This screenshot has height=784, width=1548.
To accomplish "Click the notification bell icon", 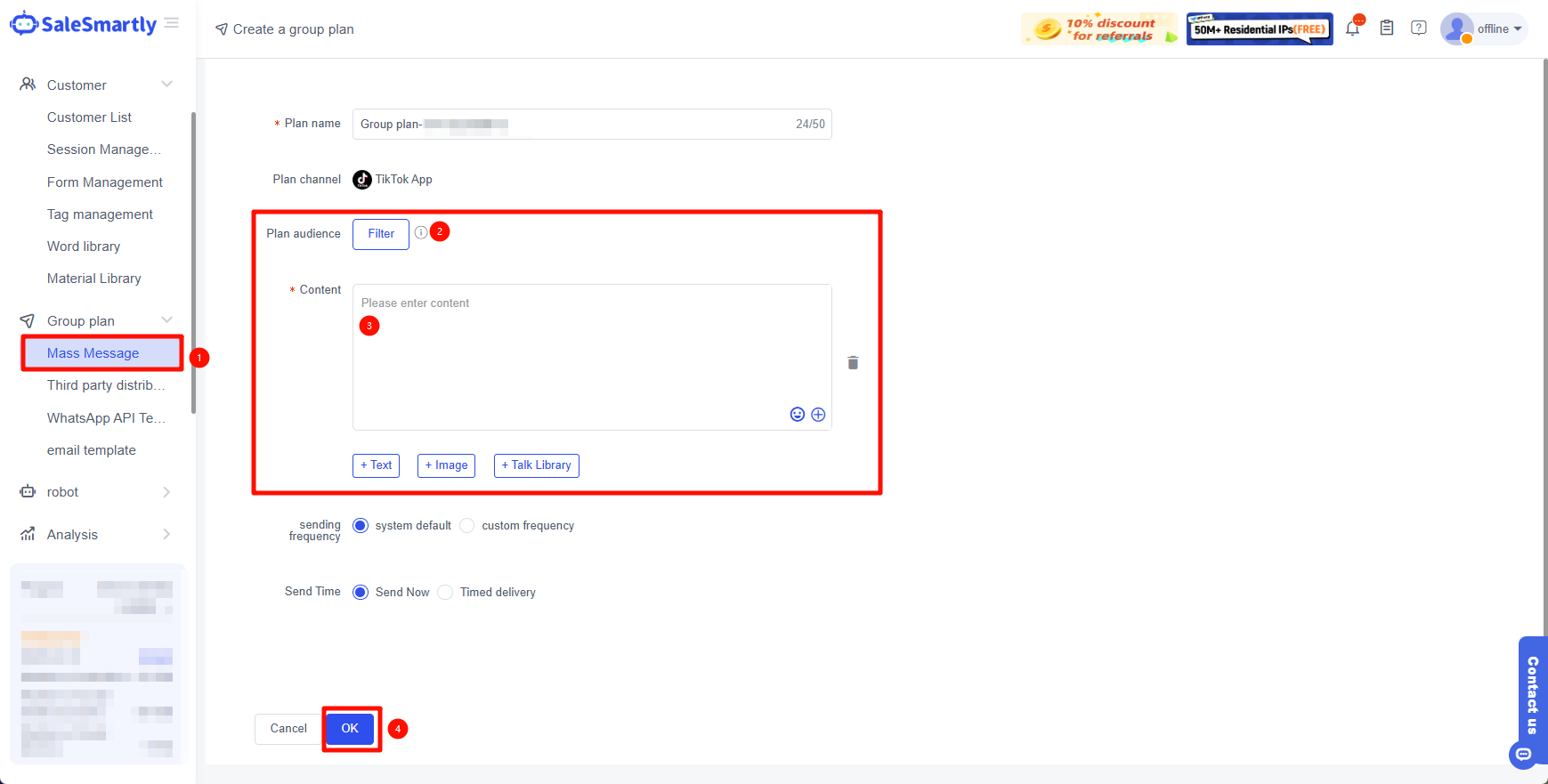I will [1352, 28].
